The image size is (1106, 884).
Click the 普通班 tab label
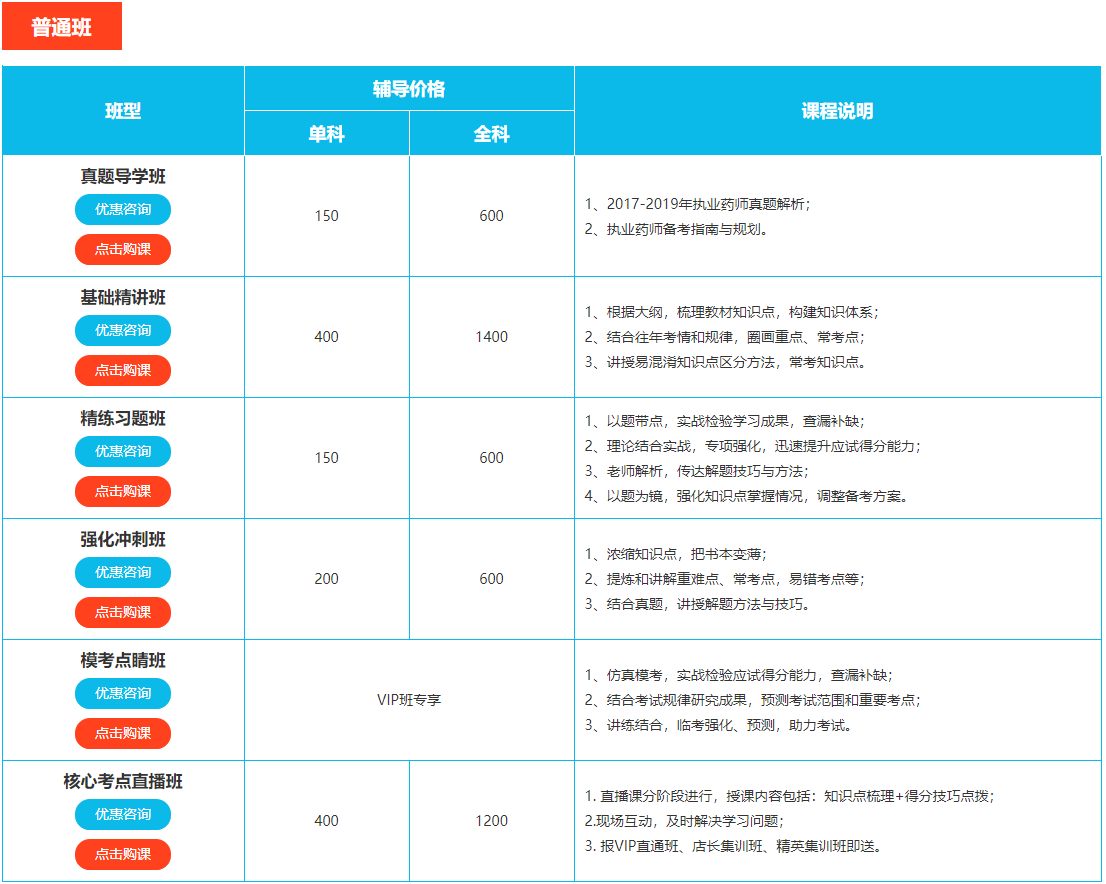pyautogui.click(x=62, y=27)
